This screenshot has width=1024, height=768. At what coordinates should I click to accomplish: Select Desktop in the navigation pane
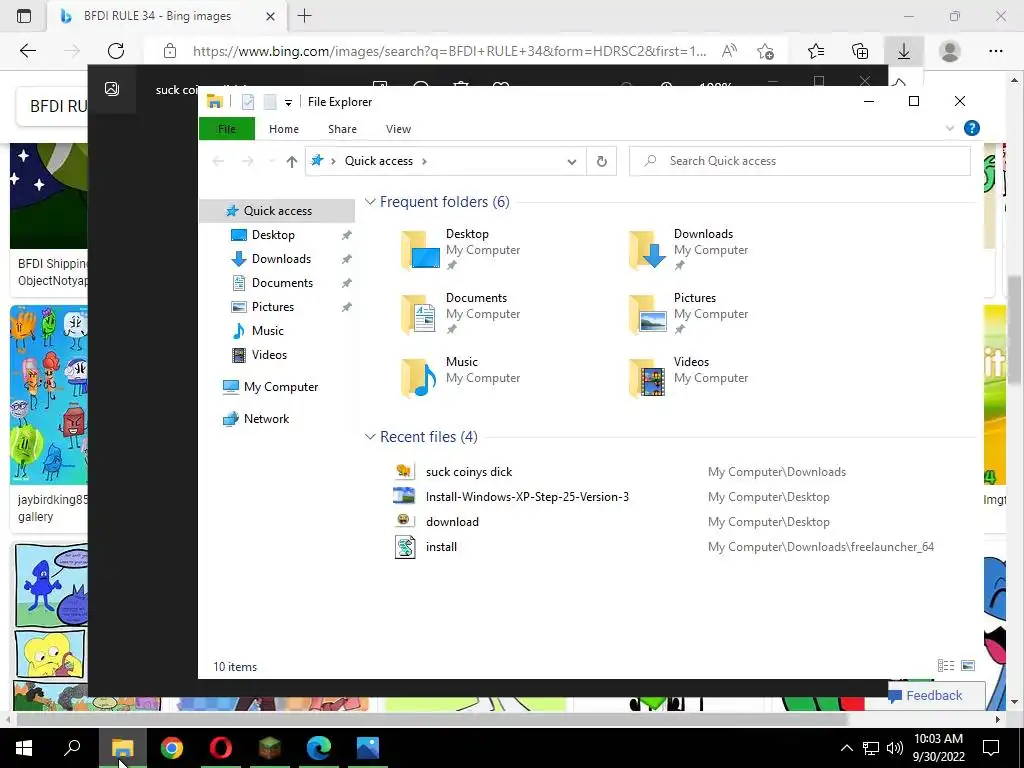(273, 234)
